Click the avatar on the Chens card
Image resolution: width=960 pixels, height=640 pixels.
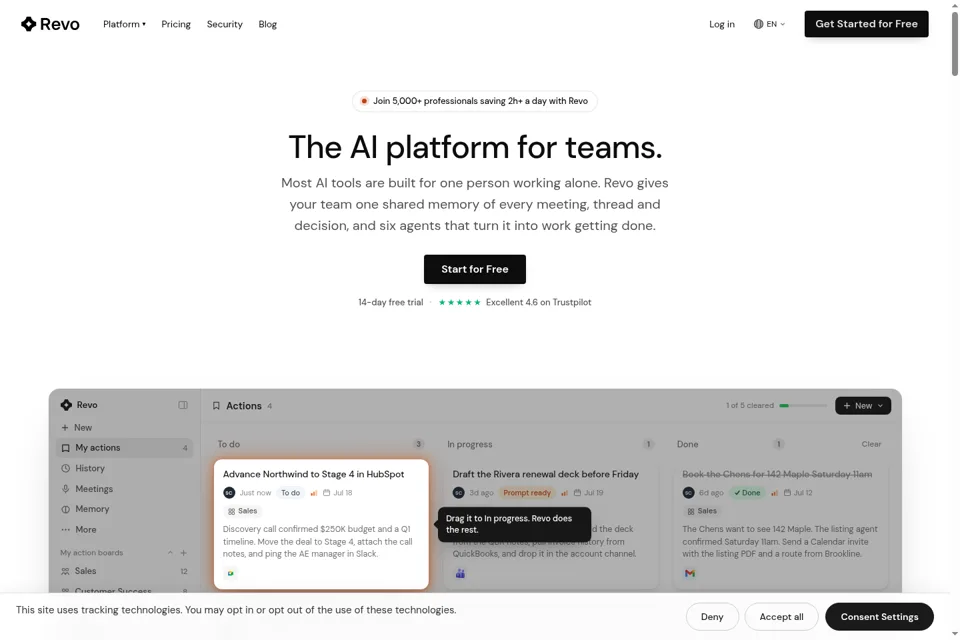[688, 492]
